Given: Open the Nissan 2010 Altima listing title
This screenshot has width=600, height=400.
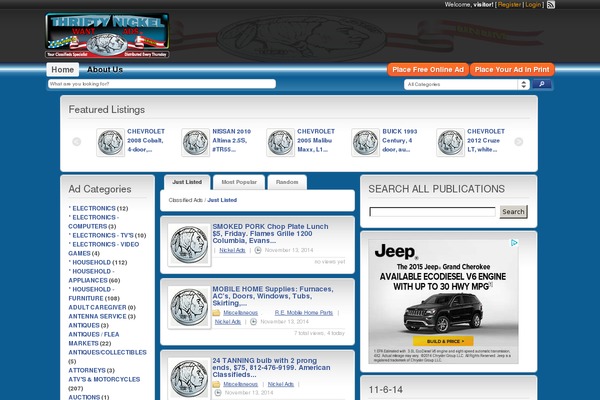Looking at the screenshot, I should (232, 140).
